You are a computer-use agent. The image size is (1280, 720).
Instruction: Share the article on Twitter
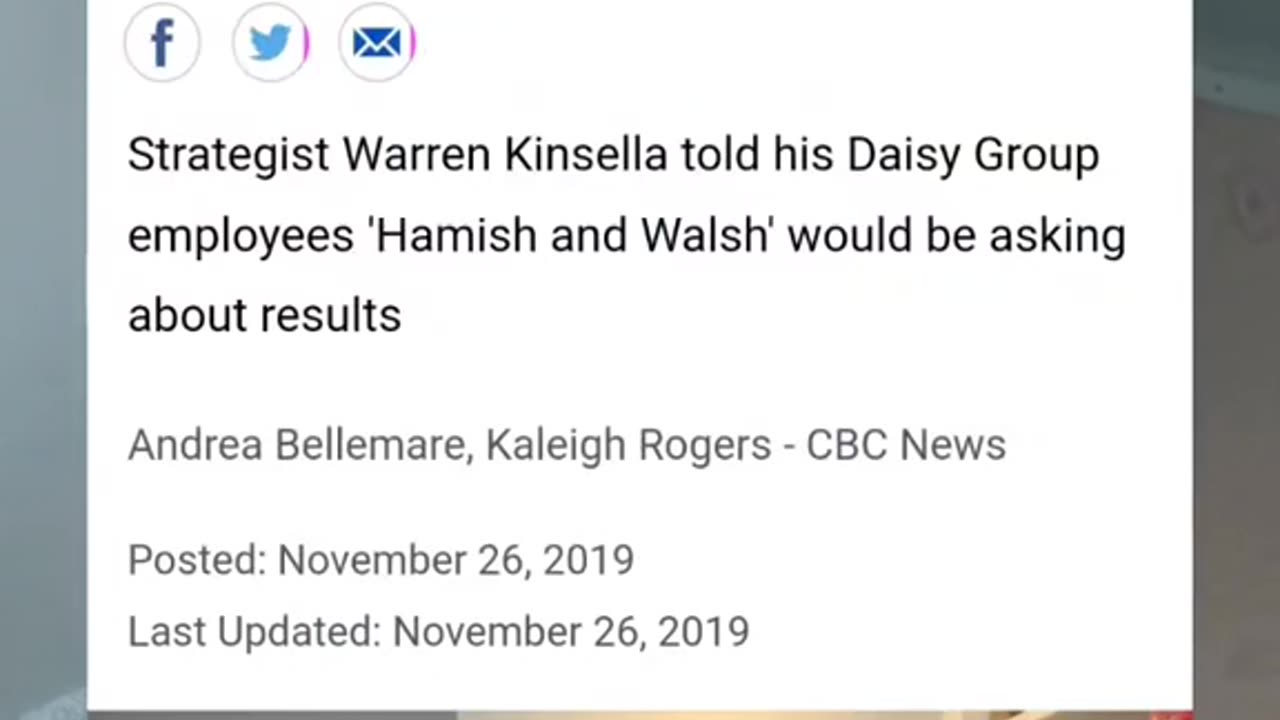point(270,43)
